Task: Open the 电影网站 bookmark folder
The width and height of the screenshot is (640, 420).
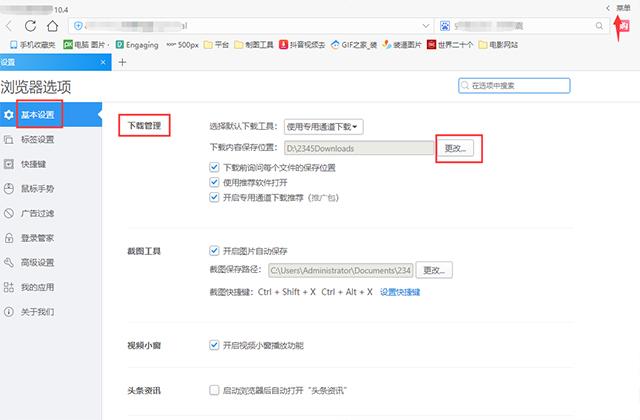Action: click(x=498, y=45)
